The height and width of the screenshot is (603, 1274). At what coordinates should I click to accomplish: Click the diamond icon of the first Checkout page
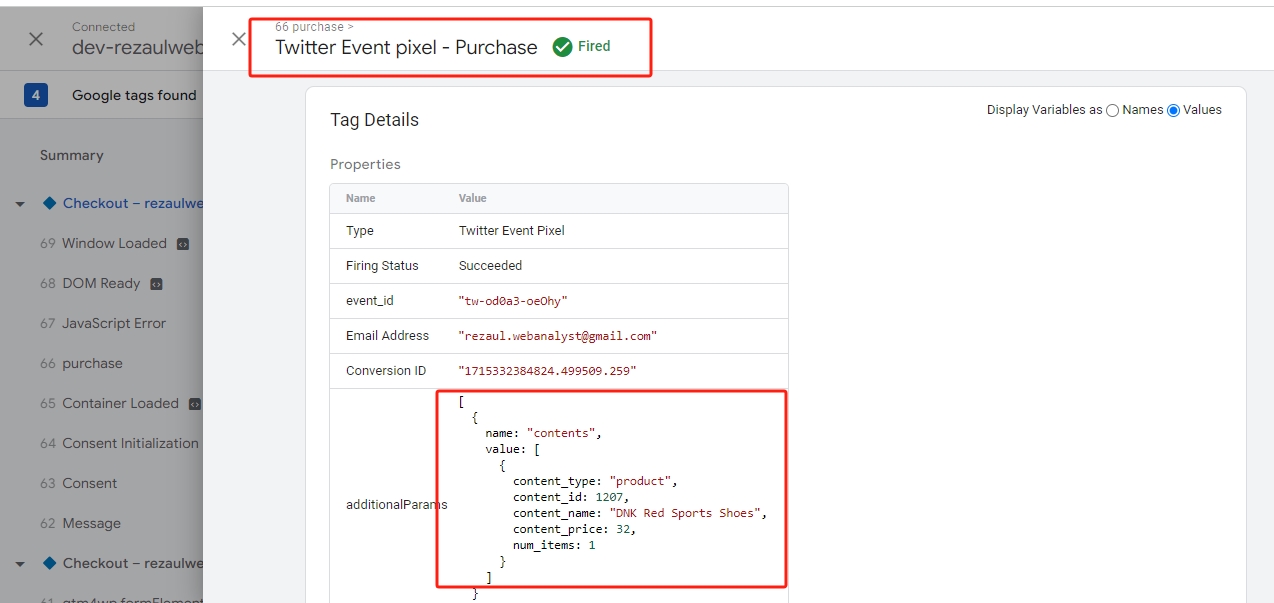click(49, 203)
